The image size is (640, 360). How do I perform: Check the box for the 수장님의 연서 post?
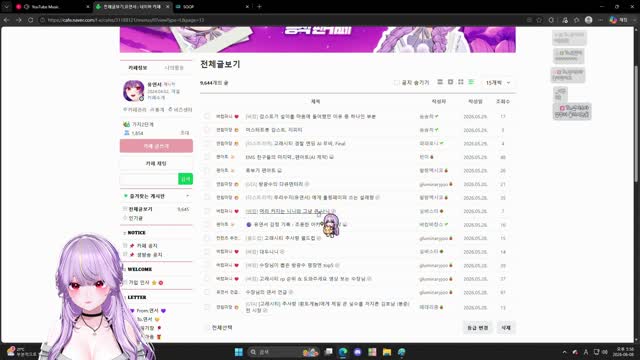coord(207,292)
